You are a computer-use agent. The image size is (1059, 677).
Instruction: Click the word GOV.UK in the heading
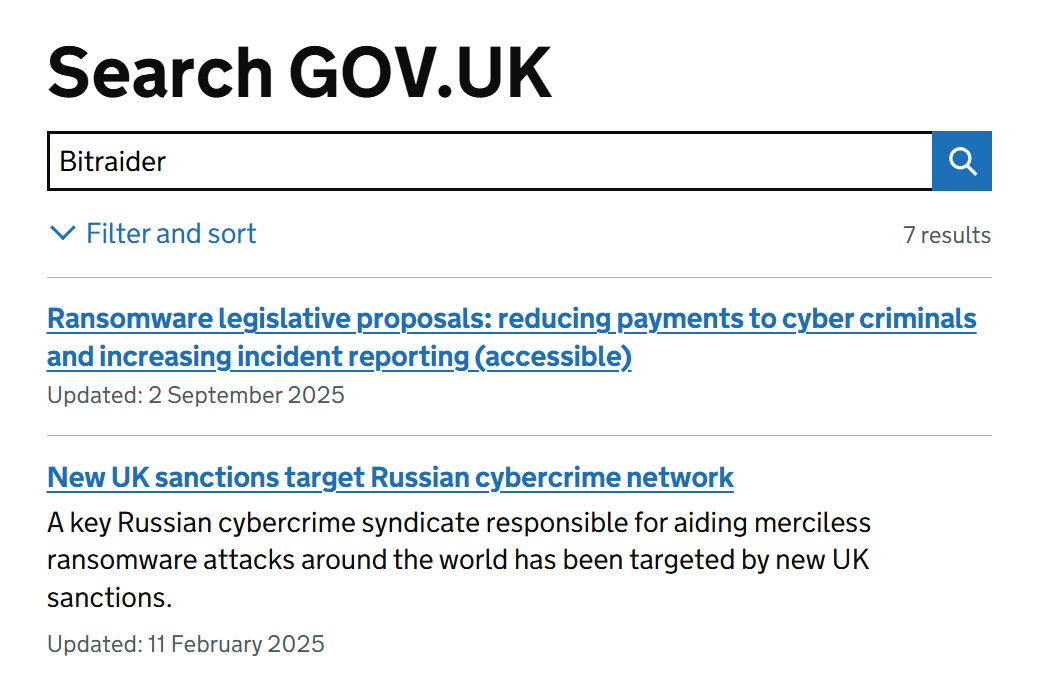[420, 72]
